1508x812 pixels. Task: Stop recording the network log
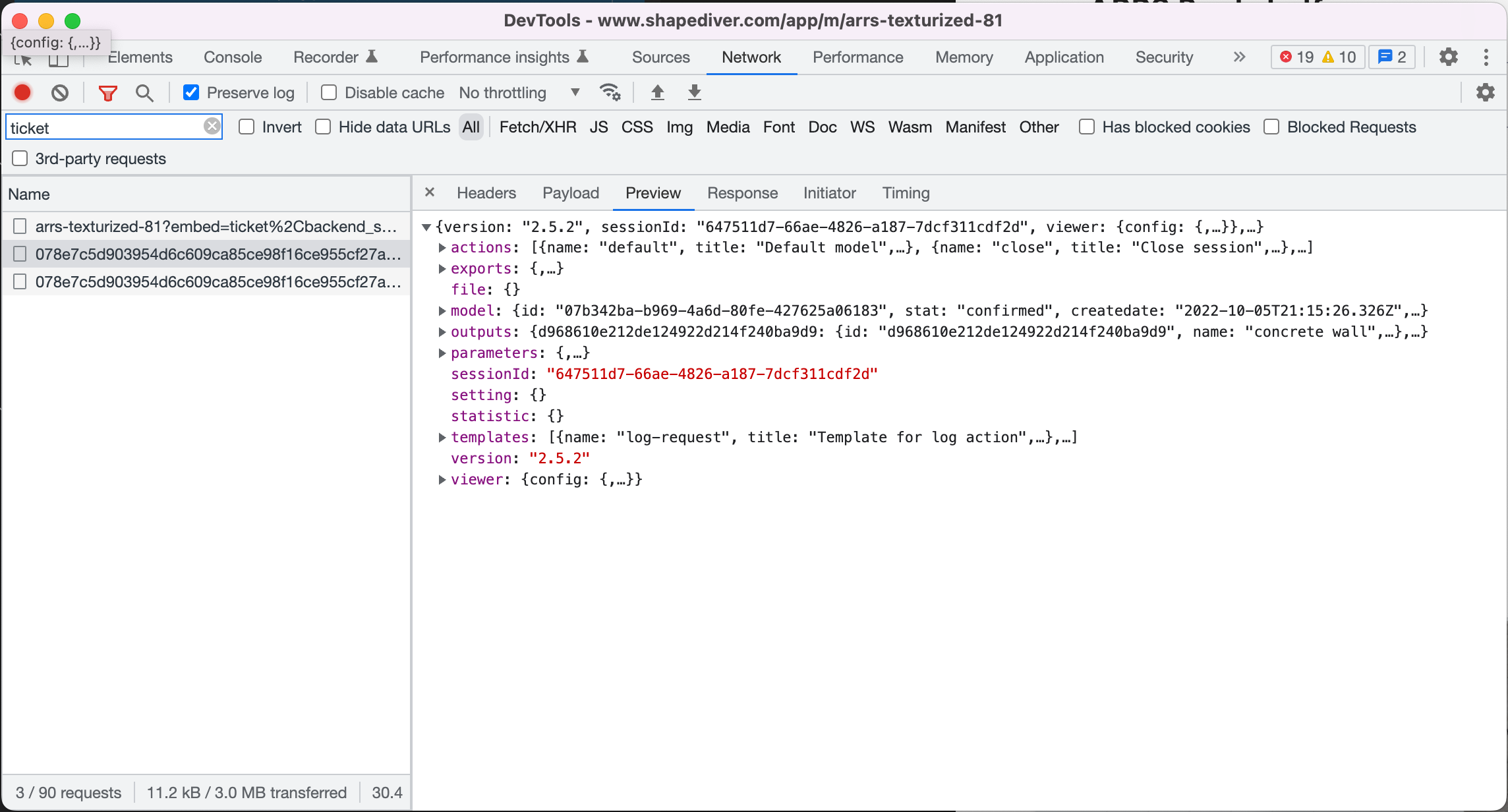(x=22, y=92)
